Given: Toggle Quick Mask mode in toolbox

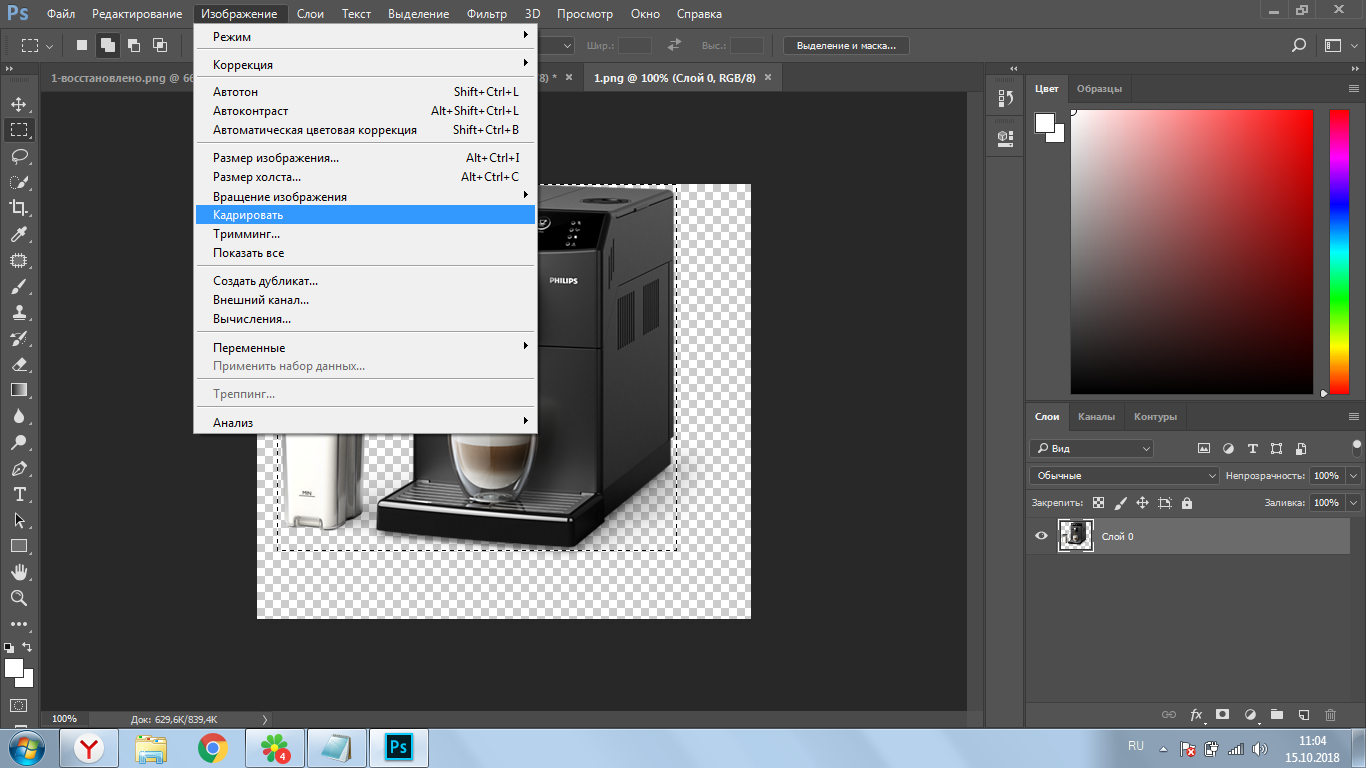Looking at the screenshot, I should pos(18,705).
